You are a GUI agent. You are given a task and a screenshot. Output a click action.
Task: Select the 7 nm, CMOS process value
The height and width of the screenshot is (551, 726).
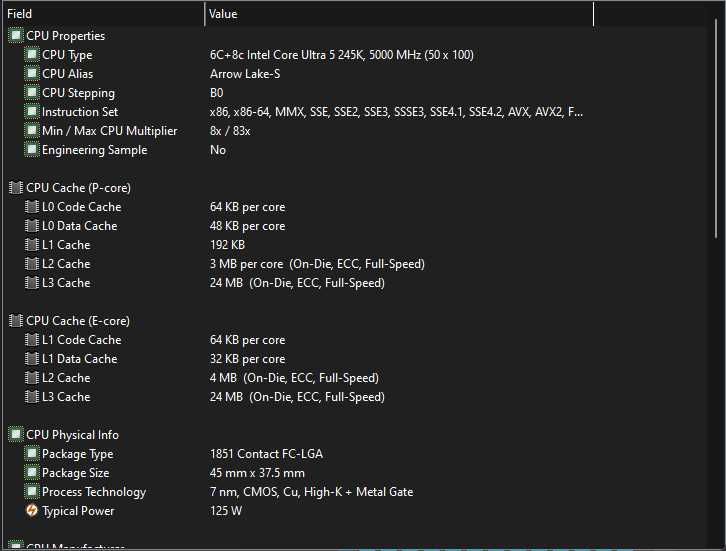pyautogui.click(x=312, y=492)
